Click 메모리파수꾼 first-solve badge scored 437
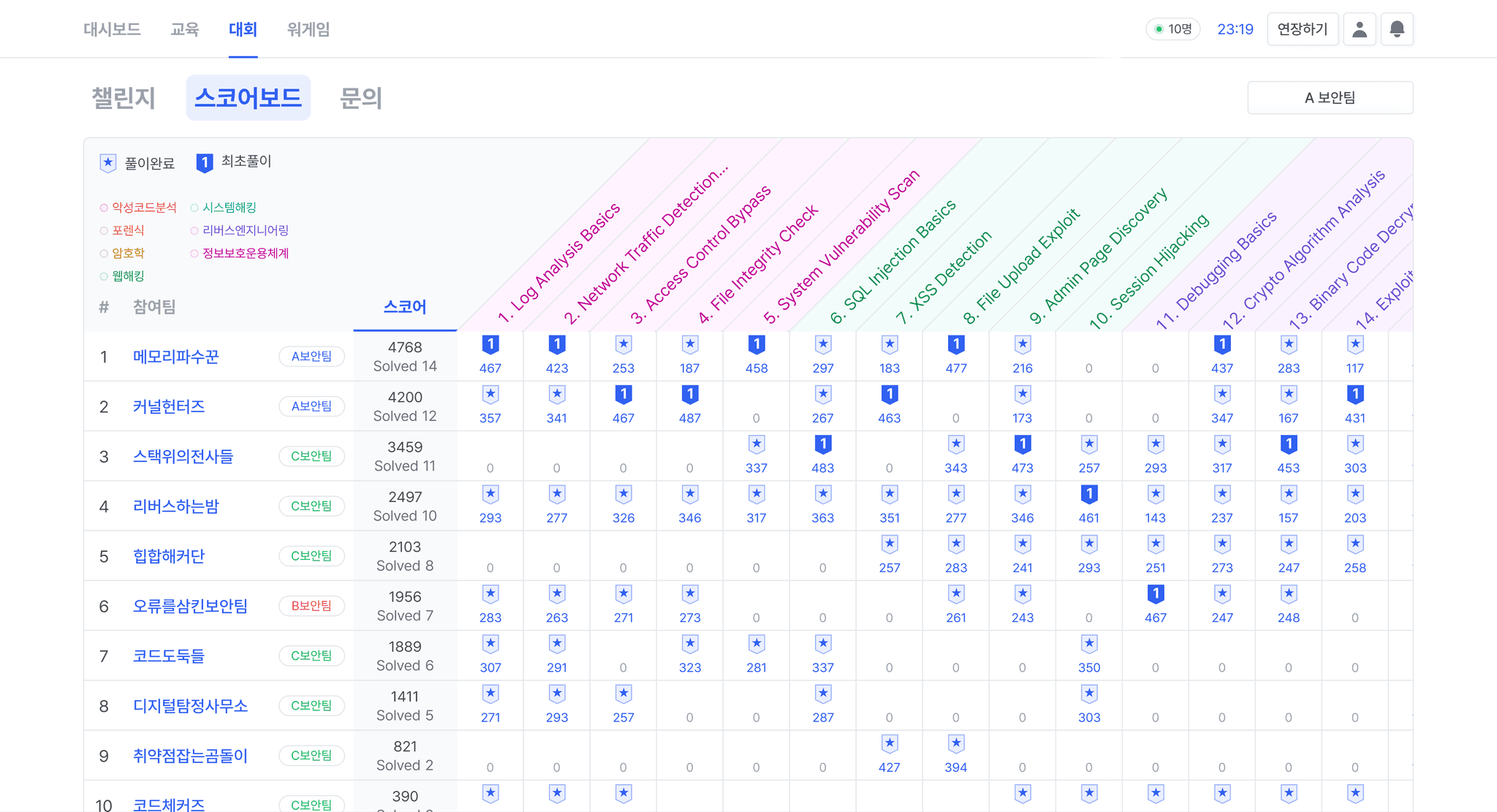The image size is (1497, 812). pos(1222,344)
